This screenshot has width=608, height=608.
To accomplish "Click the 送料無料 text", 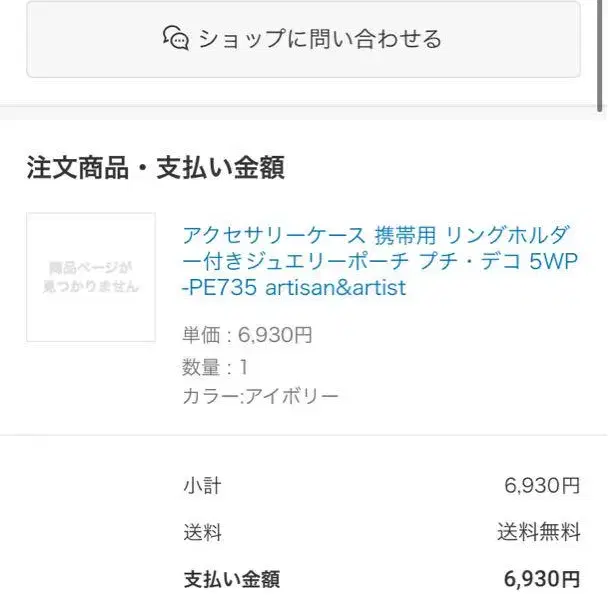I will point(538,532).
